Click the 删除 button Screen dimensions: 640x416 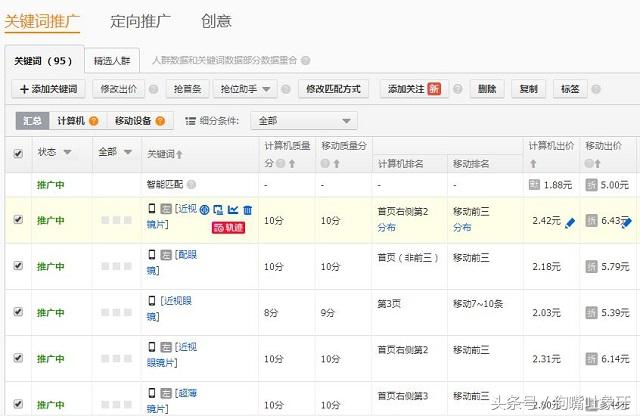[x=487, y=89]
